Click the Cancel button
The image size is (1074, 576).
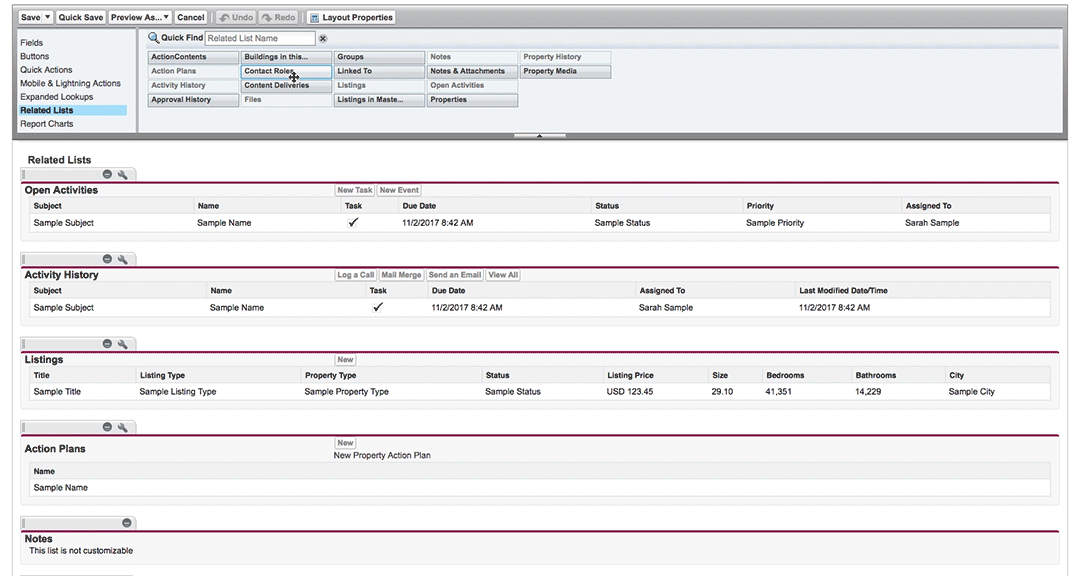click(x=190, y=17)
